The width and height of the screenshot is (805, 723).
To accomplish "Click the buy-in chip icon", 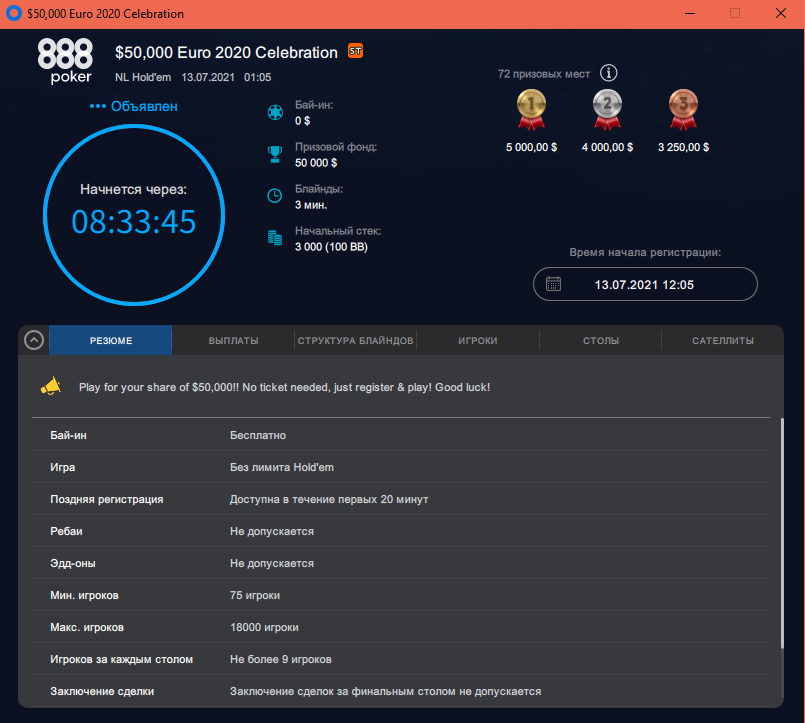I will click(275, 112).
